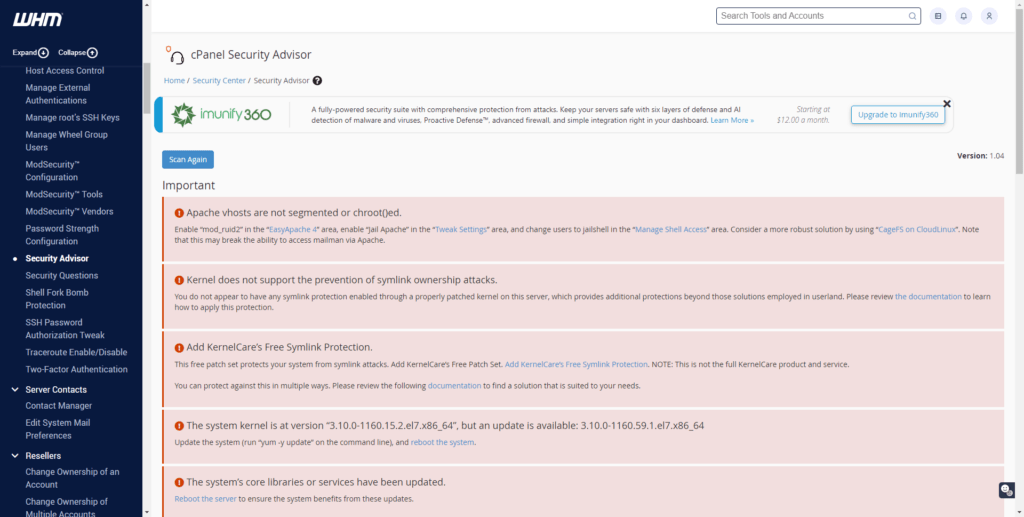Viewport: 1024px width, 517px height.
Task: Click the sidebar scrollbar thumb
Action: tap(147, 89)
